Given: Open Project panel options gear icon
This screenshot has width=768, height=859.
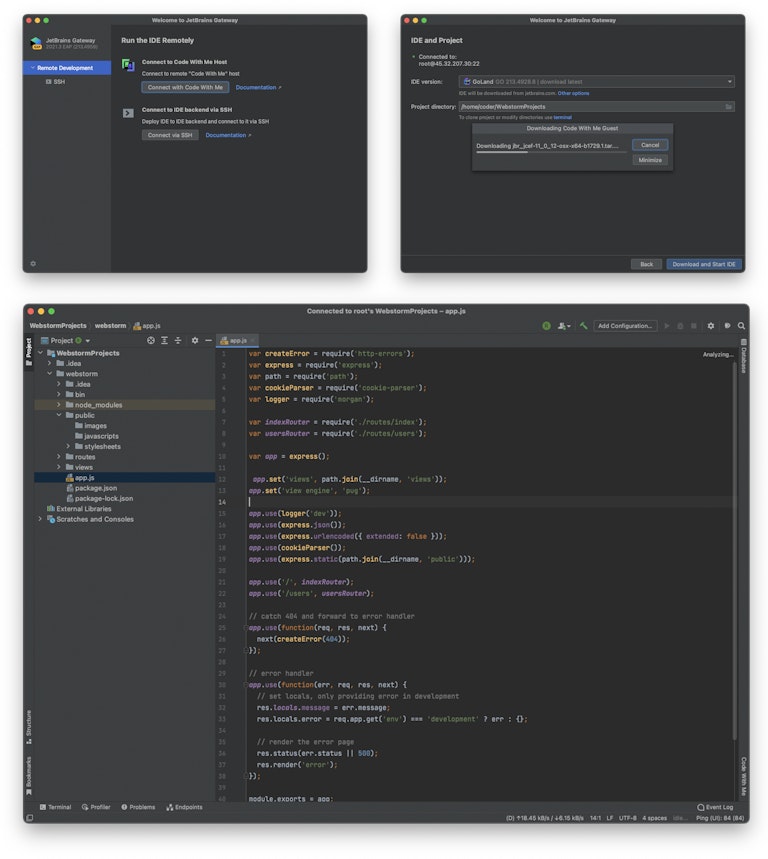Looking at the screenshot, I should (194, 340).
